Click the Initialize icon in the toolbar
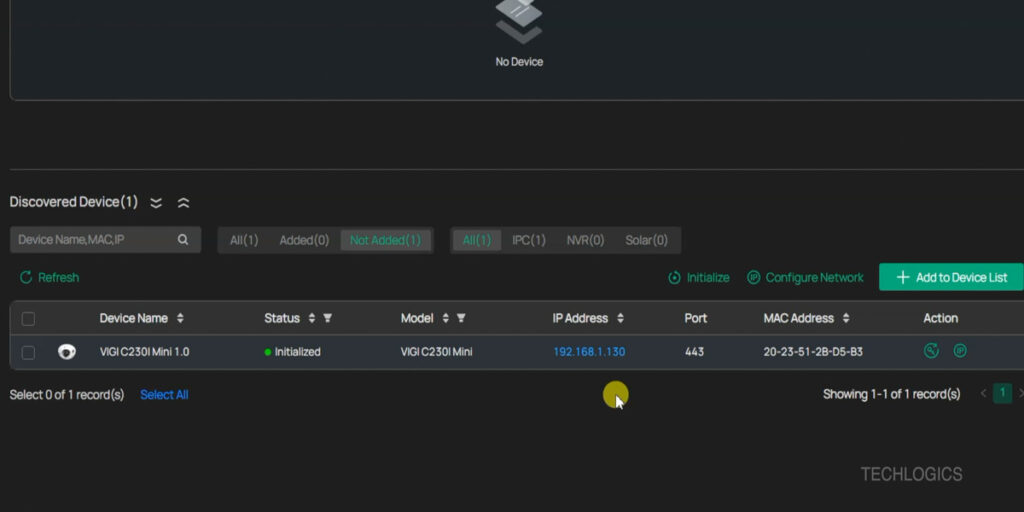The width and height of the screenshot is (1024, 512). [675, 277]
